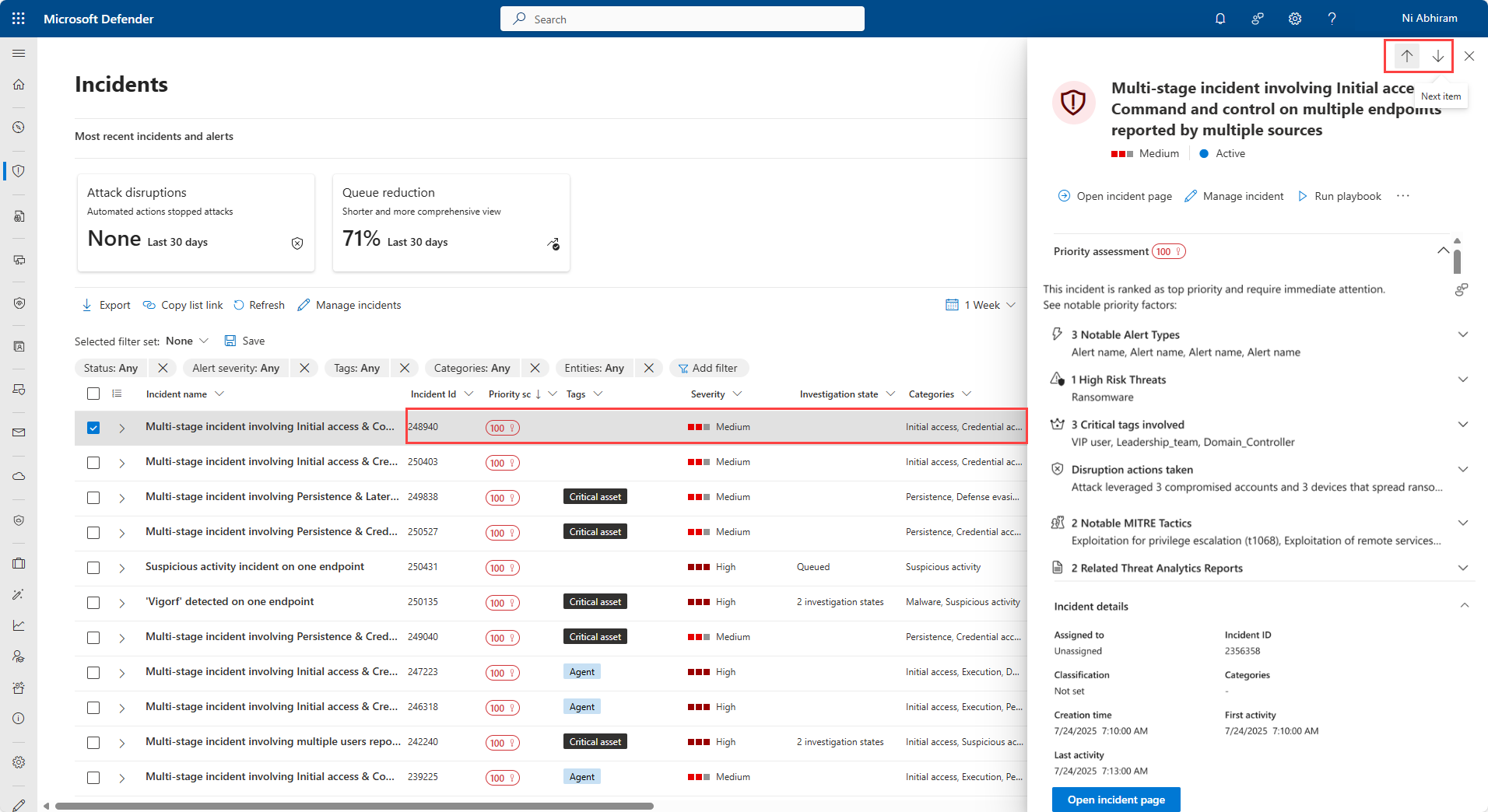The image size is (1488, 812).
Task: Click the help question mark icon
Action: [x=1332, y=19]
